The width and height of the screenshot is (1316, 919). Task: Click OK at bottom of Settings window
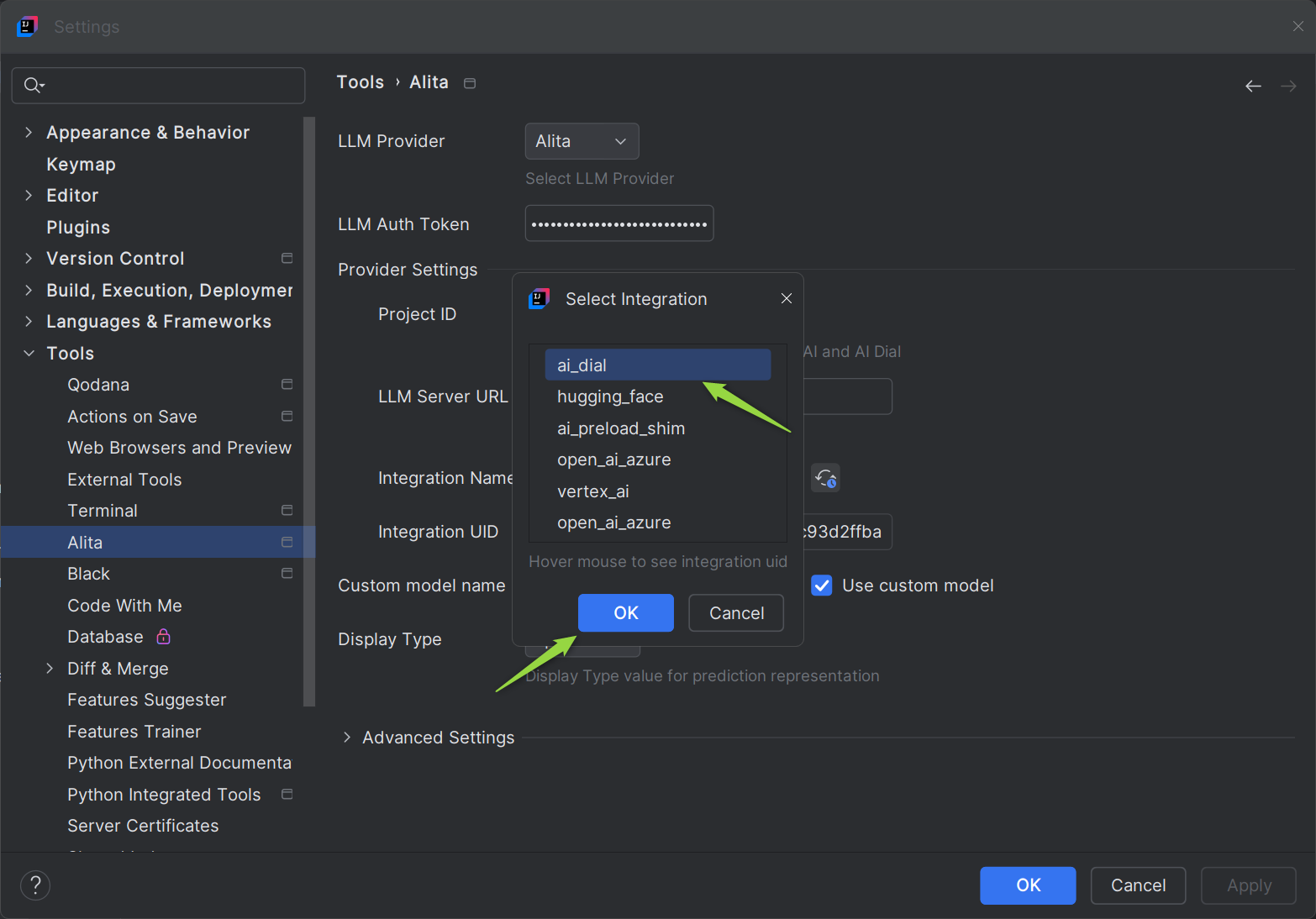(x=1028, y=885)
